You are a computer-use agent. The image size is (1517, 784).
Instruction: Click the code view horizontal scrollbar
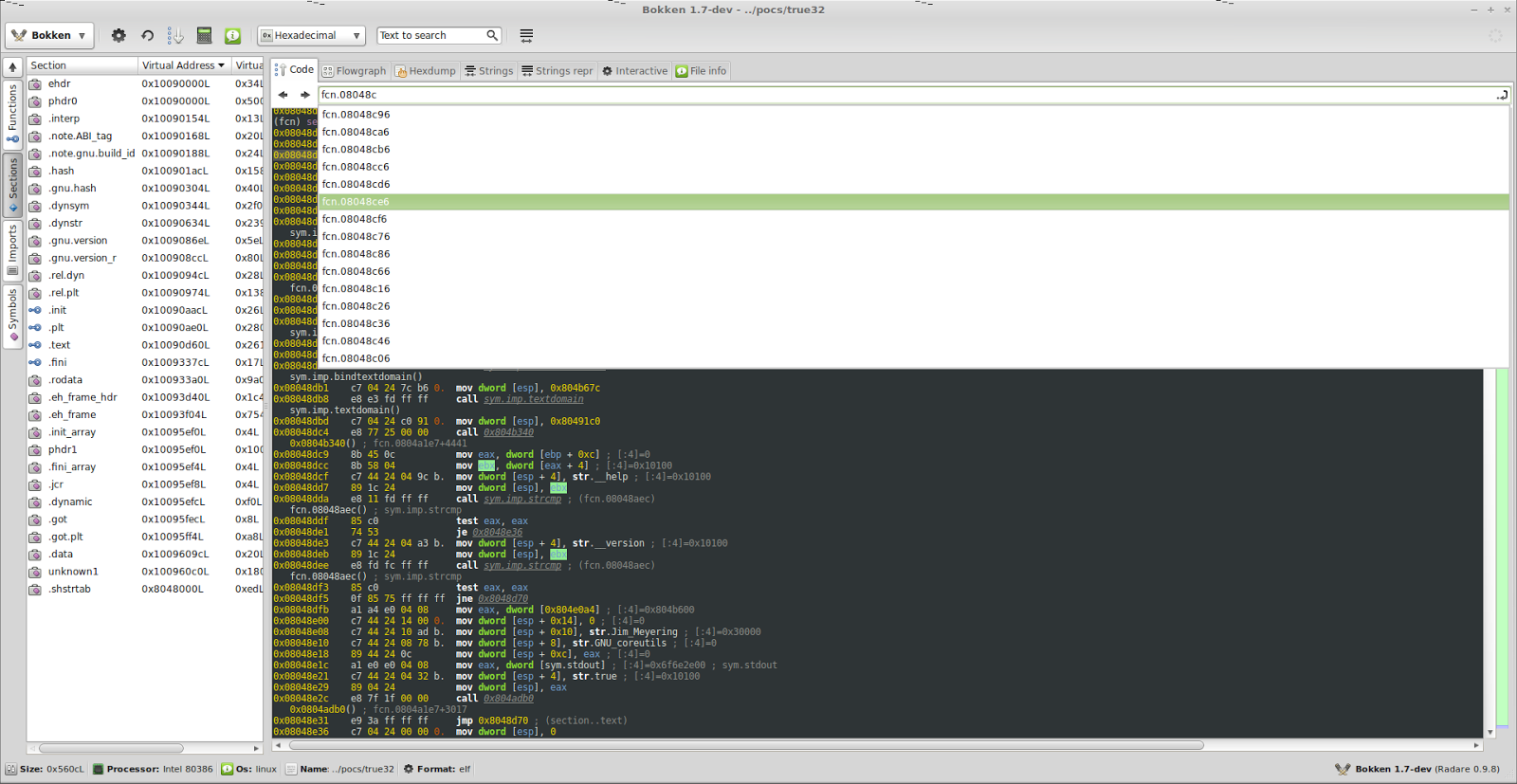(x=746, y=745)
